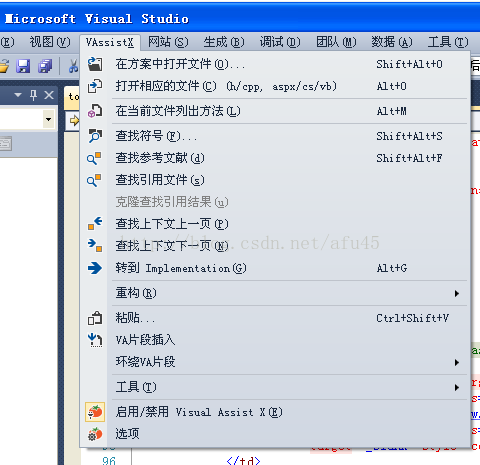480x465 pixels.
Task: Click the Open folder toolbar icon
Action: click(4, 66)
